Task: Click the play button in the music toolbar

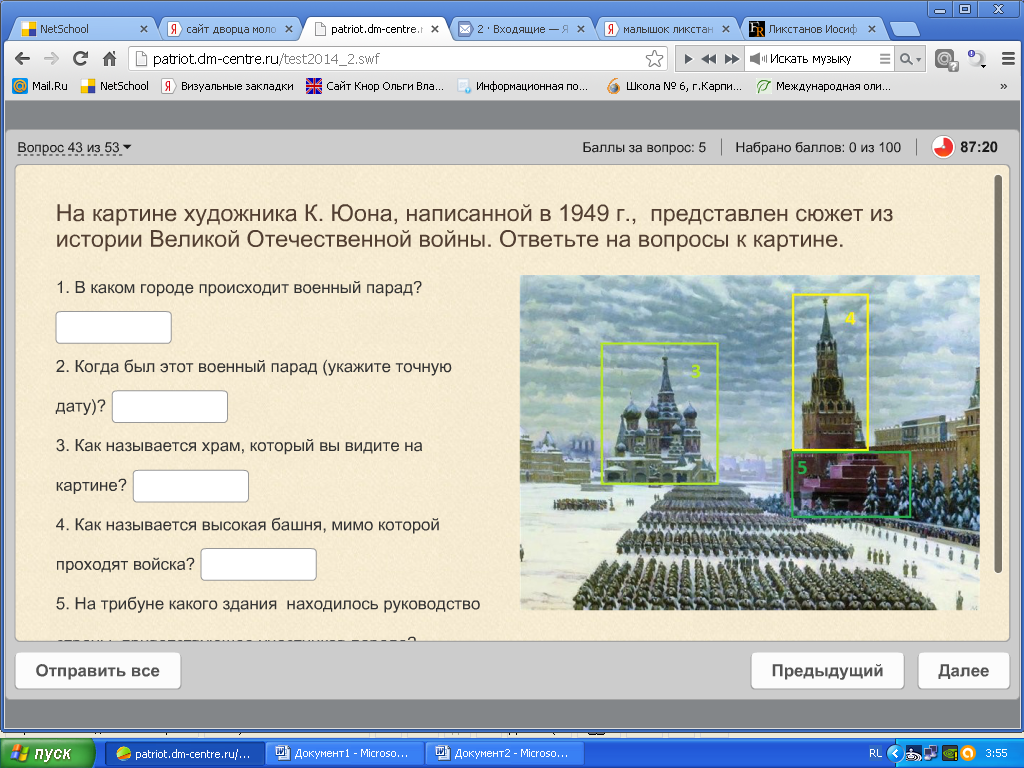Action: point(688,59)
